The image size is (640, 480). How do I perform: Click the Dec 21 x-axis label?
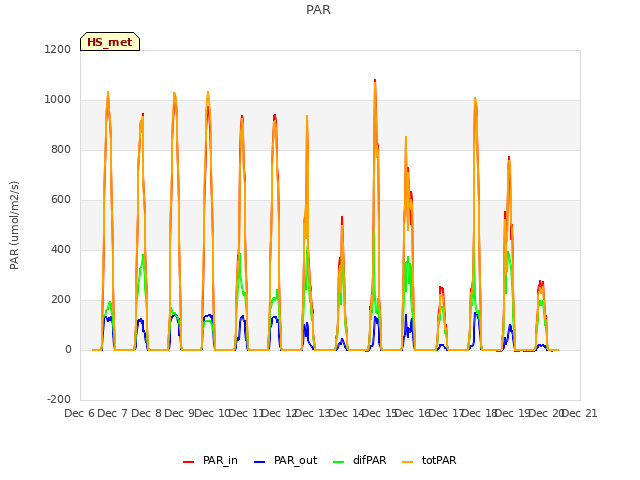(x=580, y=413)
